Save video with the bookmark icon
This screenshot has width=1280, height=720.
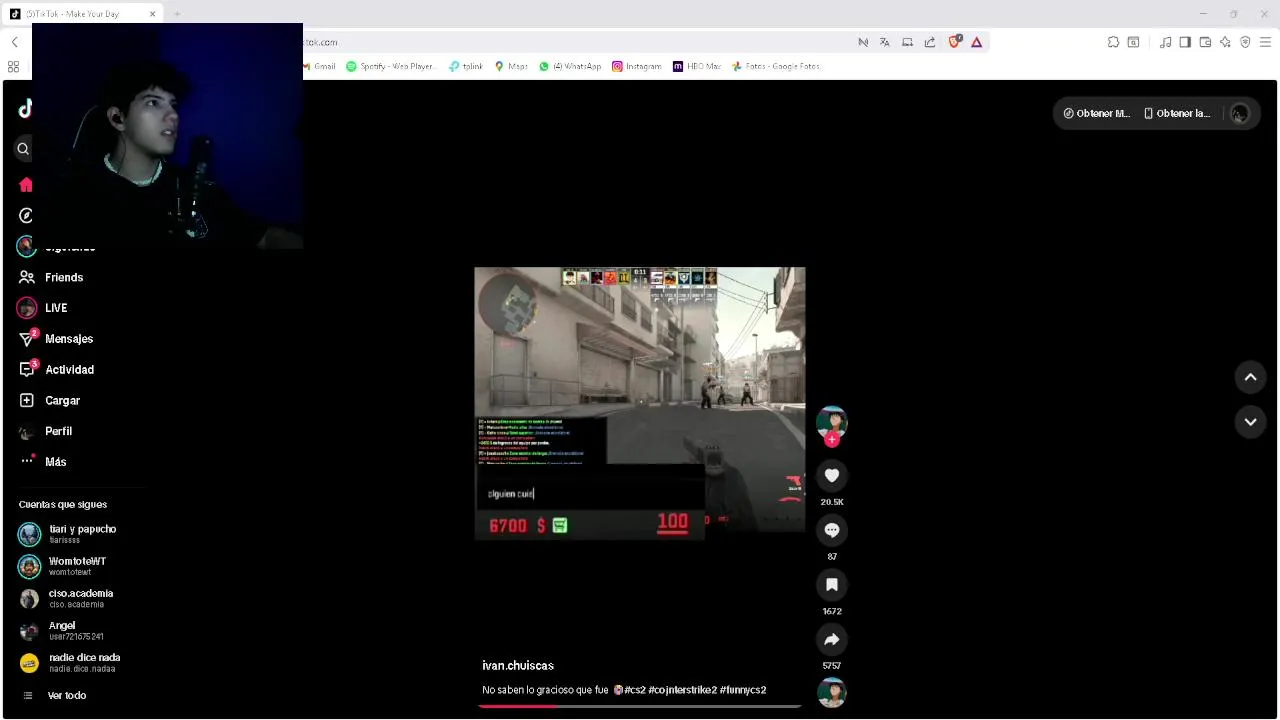[832, 585]
